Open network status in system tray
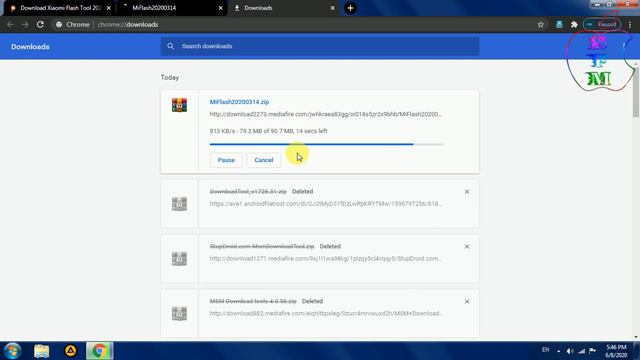 click(x=582, y=351)
